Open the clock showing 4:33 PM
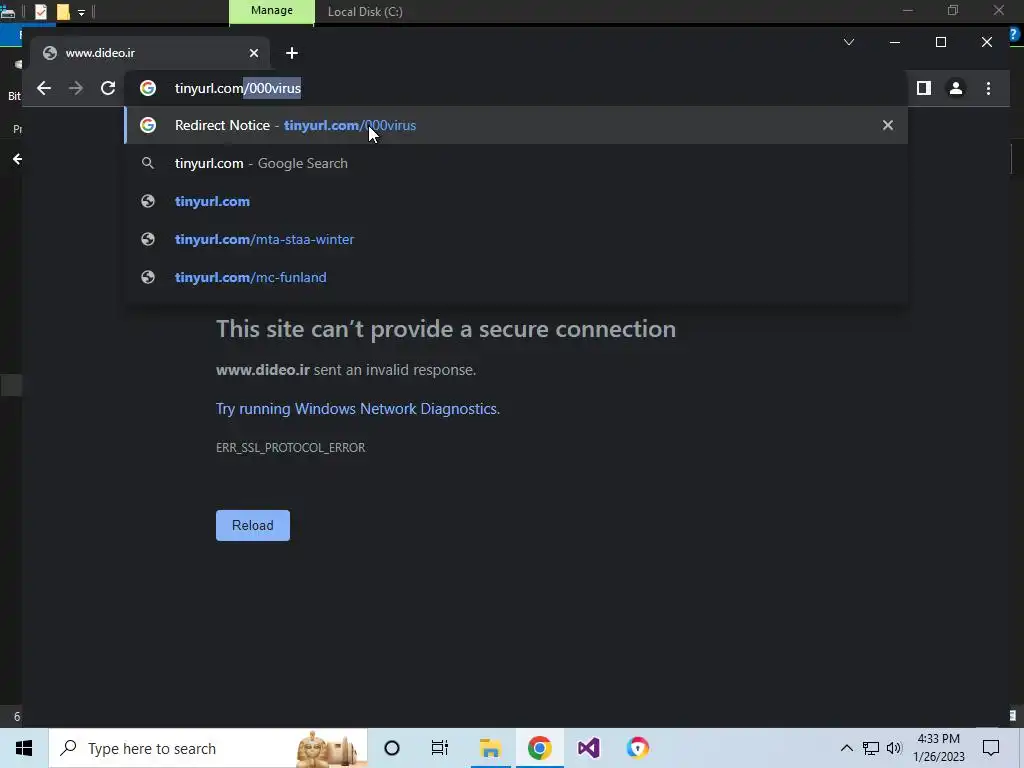Screen dimensions: 1024x768 [938, 748]
